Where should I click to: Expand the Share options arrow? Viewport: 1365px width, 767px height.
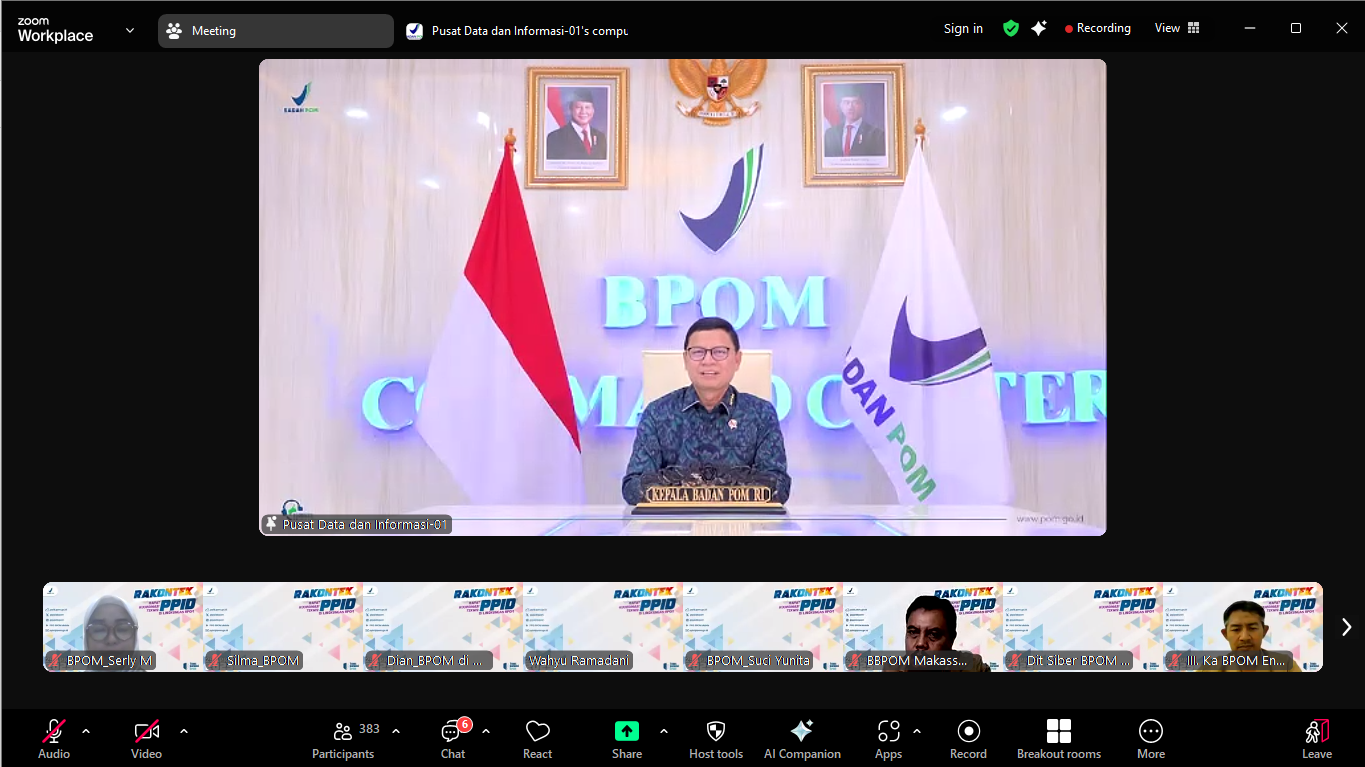tap(664, 731)
